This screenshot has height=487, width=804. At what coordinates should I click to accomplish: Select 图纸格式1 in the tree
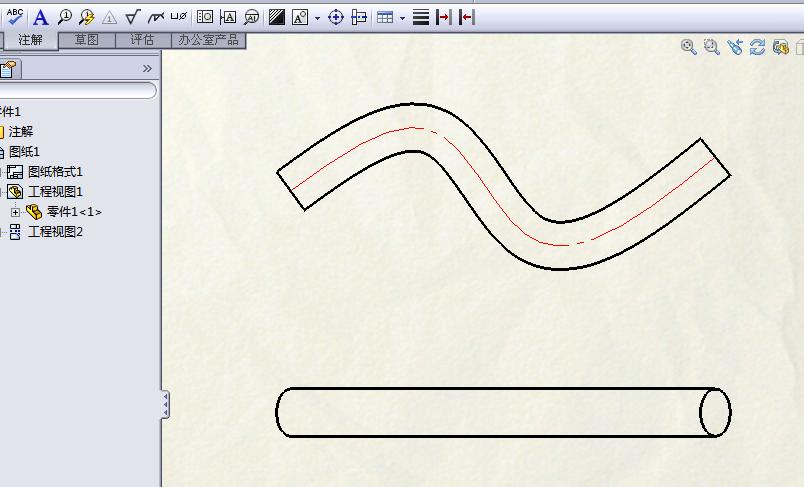click(x=55, y=172)
